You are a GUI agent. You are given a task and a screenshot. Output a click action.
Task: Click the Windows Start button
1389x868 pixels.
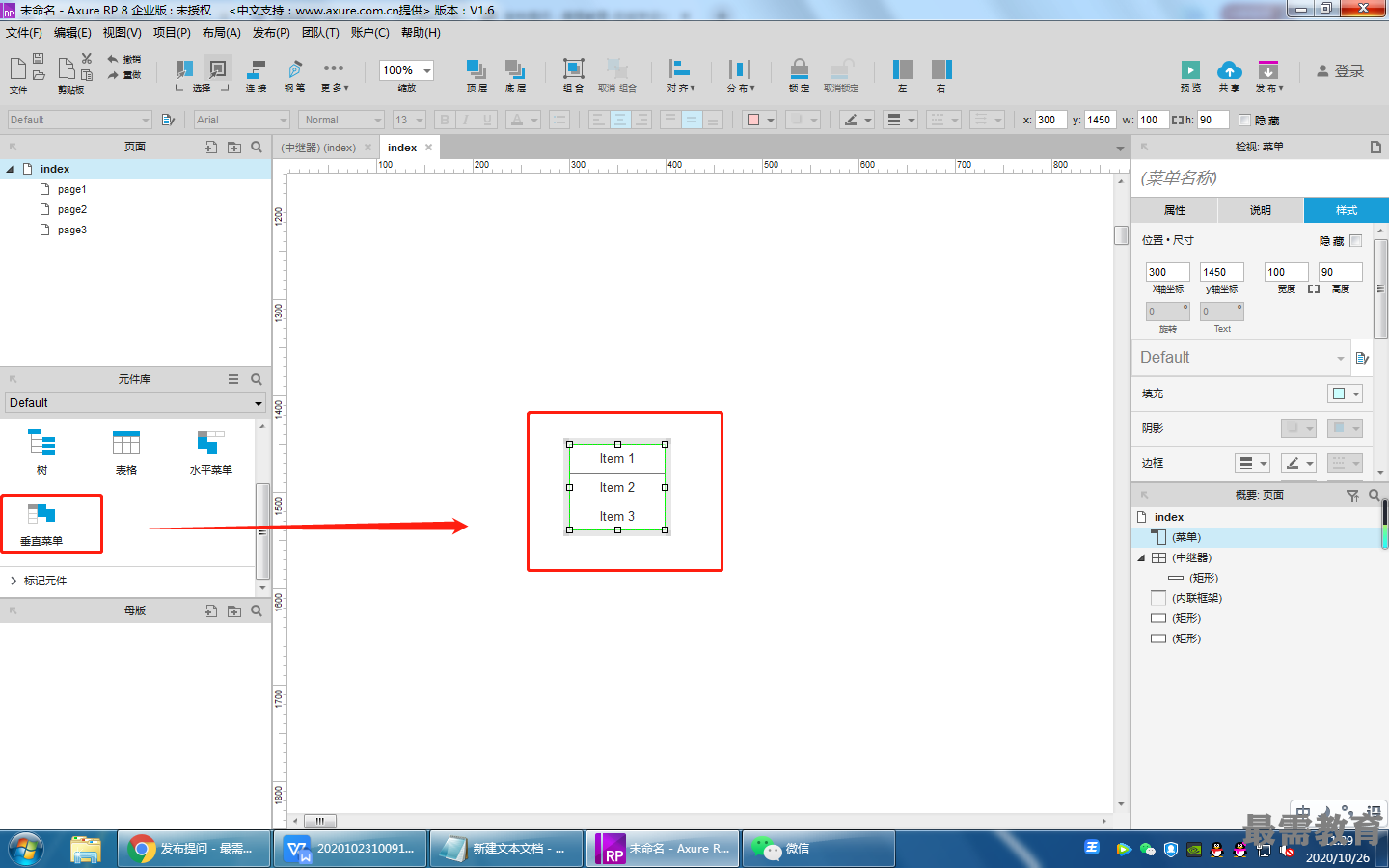click(26, 849)
